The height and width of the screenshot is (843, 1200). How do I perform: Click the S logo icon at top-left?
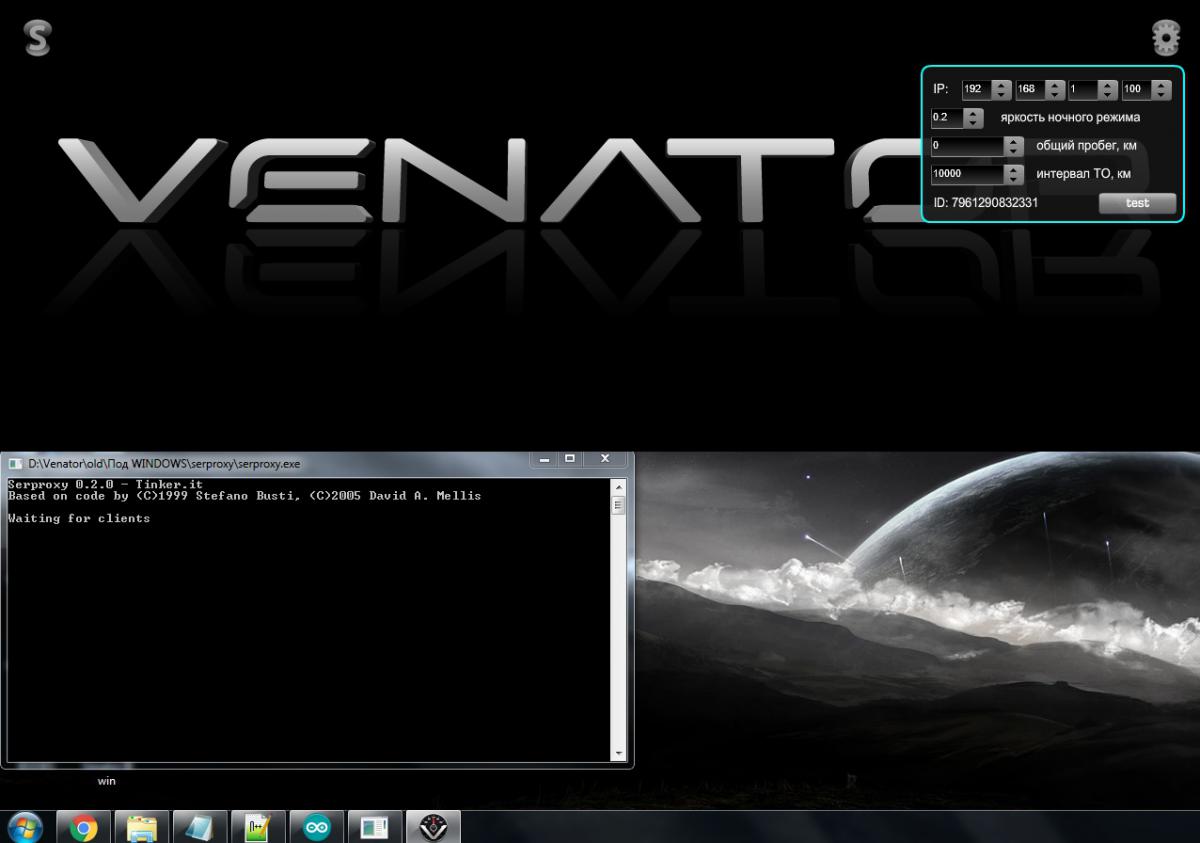pos(37,38)
